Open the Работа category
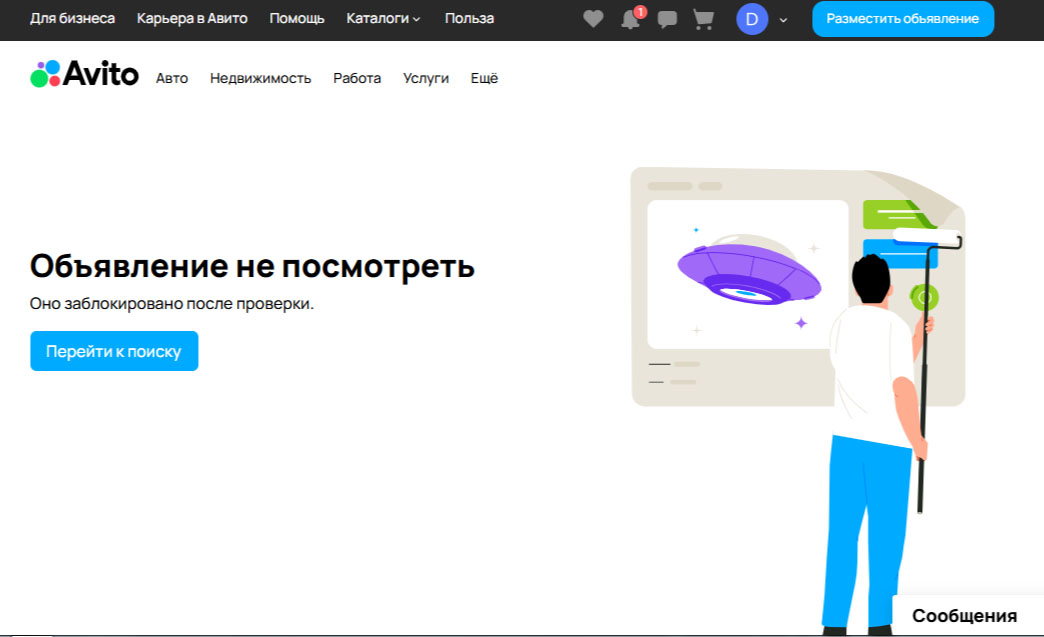Screen dimensions: 1044x637 (x=357, y=78)
